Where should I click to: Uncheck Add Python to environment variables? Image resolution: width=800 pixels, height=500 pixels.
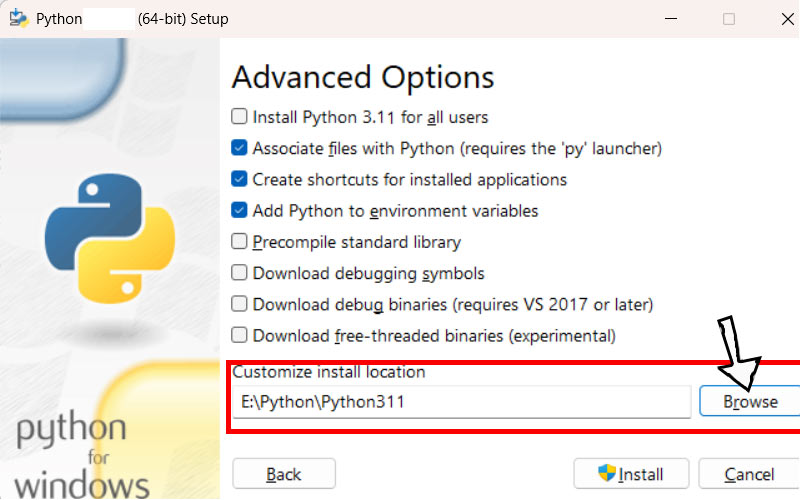(240, 210)
